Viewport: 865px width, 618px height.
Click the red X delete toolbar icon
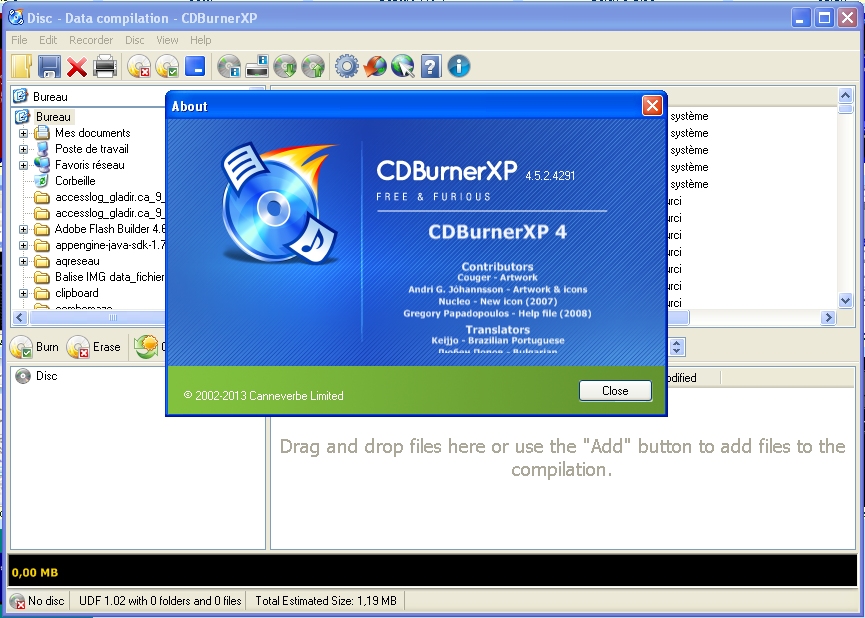coord(77,67)
